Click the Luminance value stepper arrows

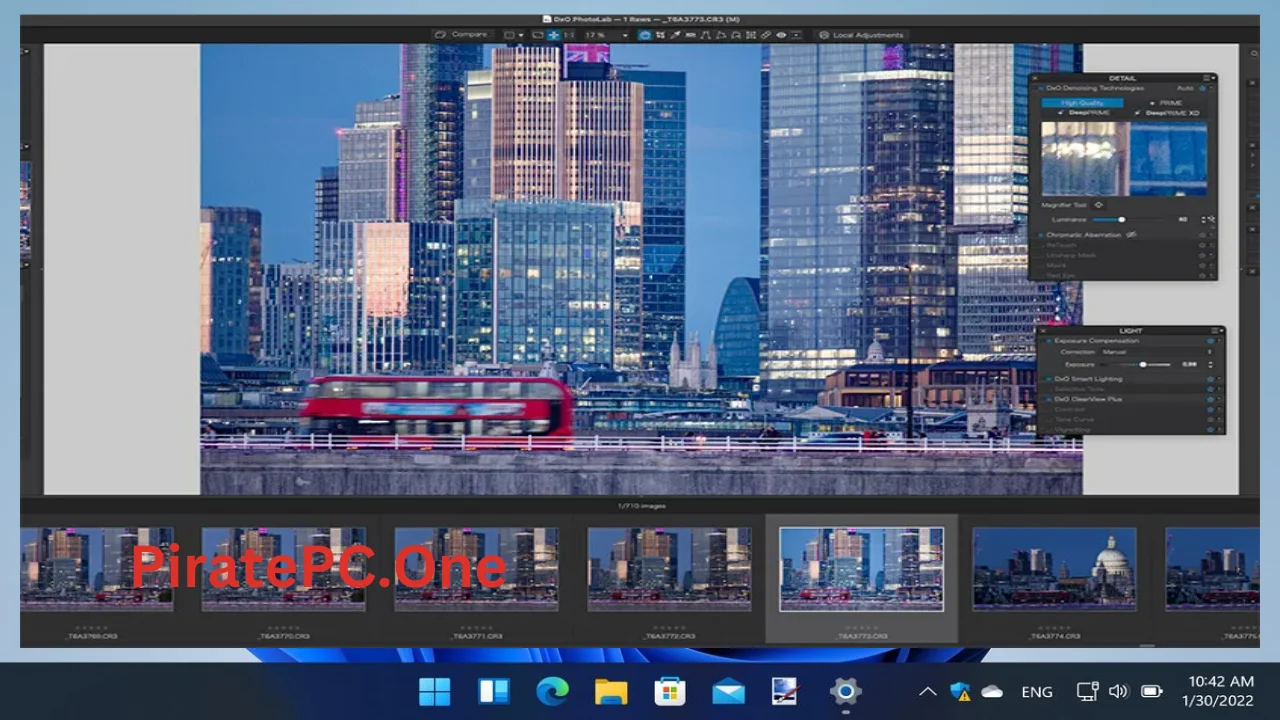(1203, 220)
